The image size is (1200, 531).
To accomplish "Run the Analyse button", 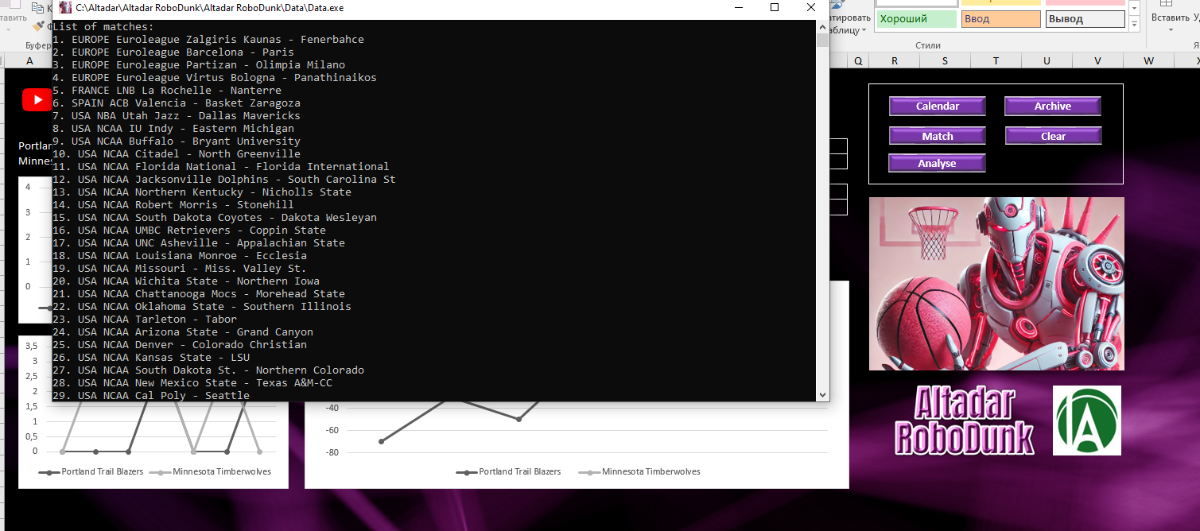I will [x=937, y=163].
